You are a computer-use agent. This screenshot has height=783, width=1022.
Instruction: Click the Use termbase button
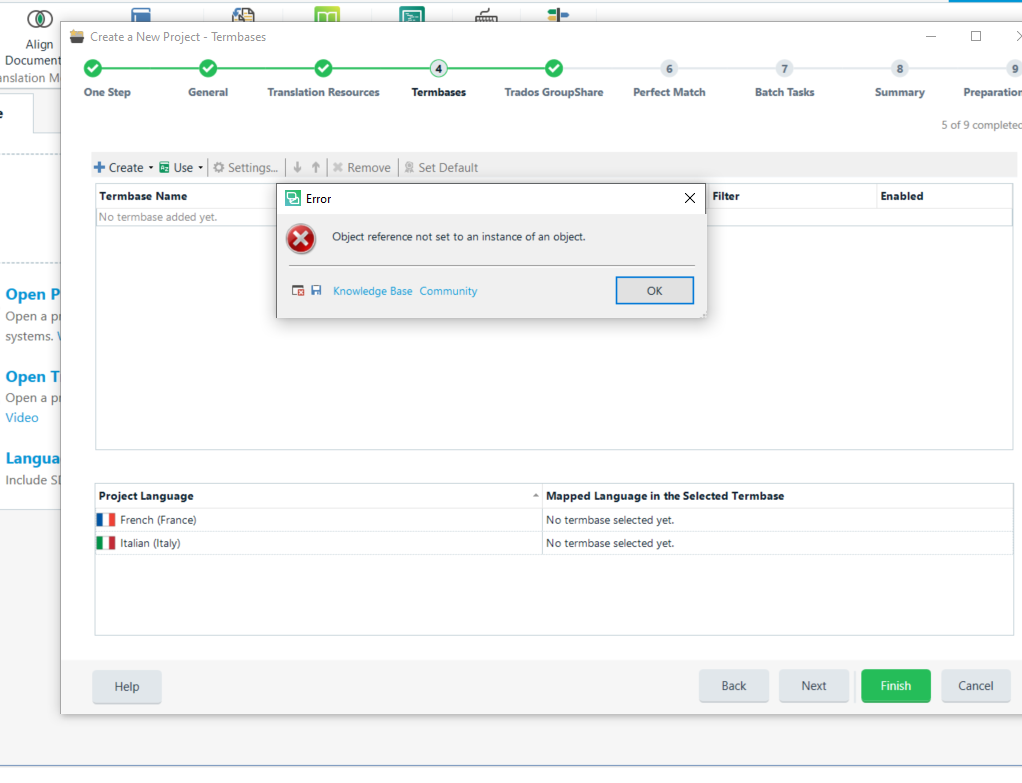(x=176, y=168)
